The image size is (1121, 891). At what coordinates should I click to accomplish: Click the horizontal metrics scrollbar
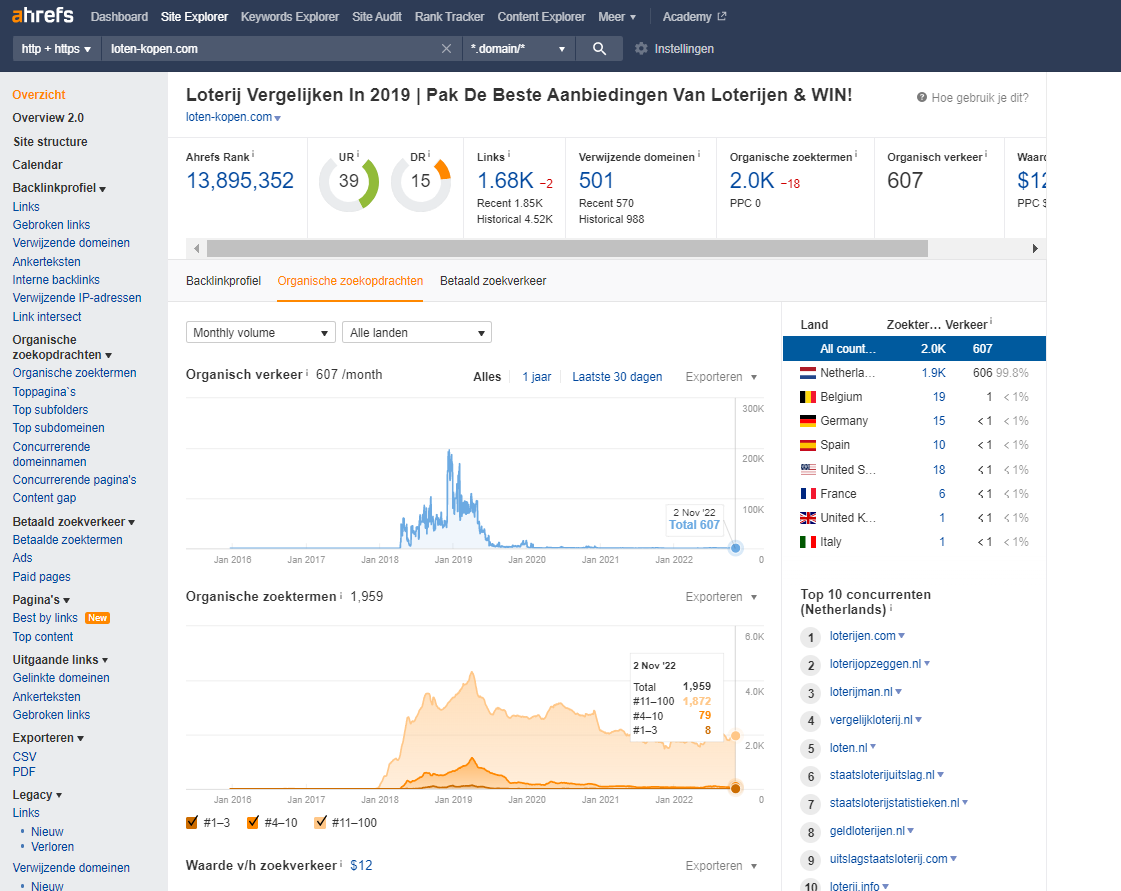click(567, 249)
